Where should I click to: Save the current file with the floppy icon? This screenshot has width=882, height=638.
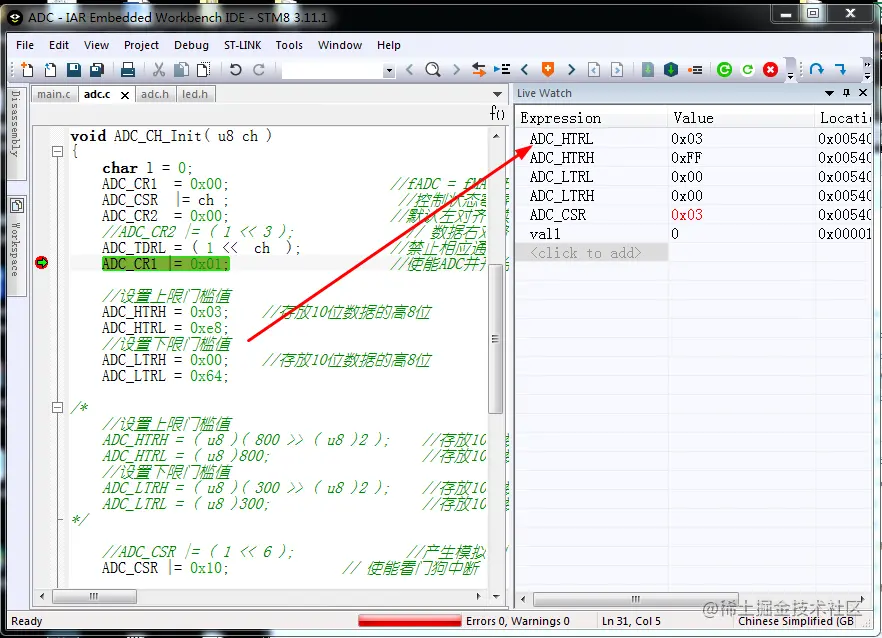tap(74, 69)
